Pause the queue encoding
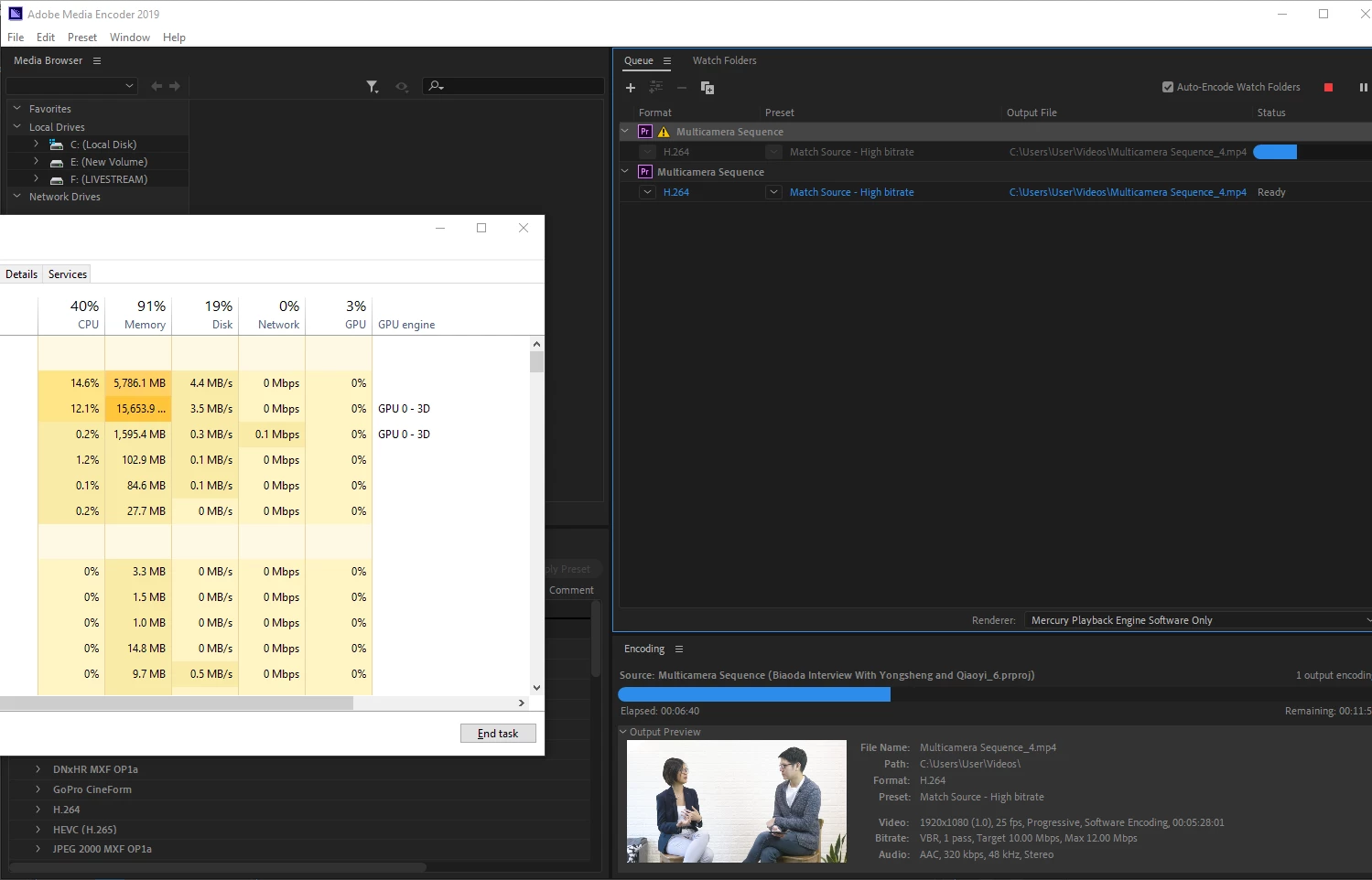The height and width of the screenshot is (880, 1372). pyautogui.click(x=1363, y=88)
